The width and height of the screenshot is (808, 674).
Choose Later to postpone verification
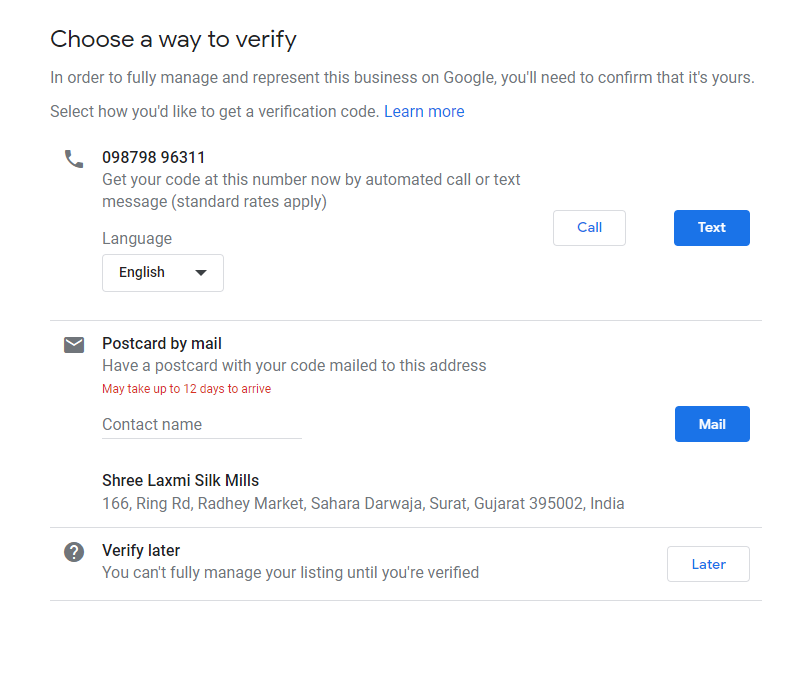click(x=708, y=564)
